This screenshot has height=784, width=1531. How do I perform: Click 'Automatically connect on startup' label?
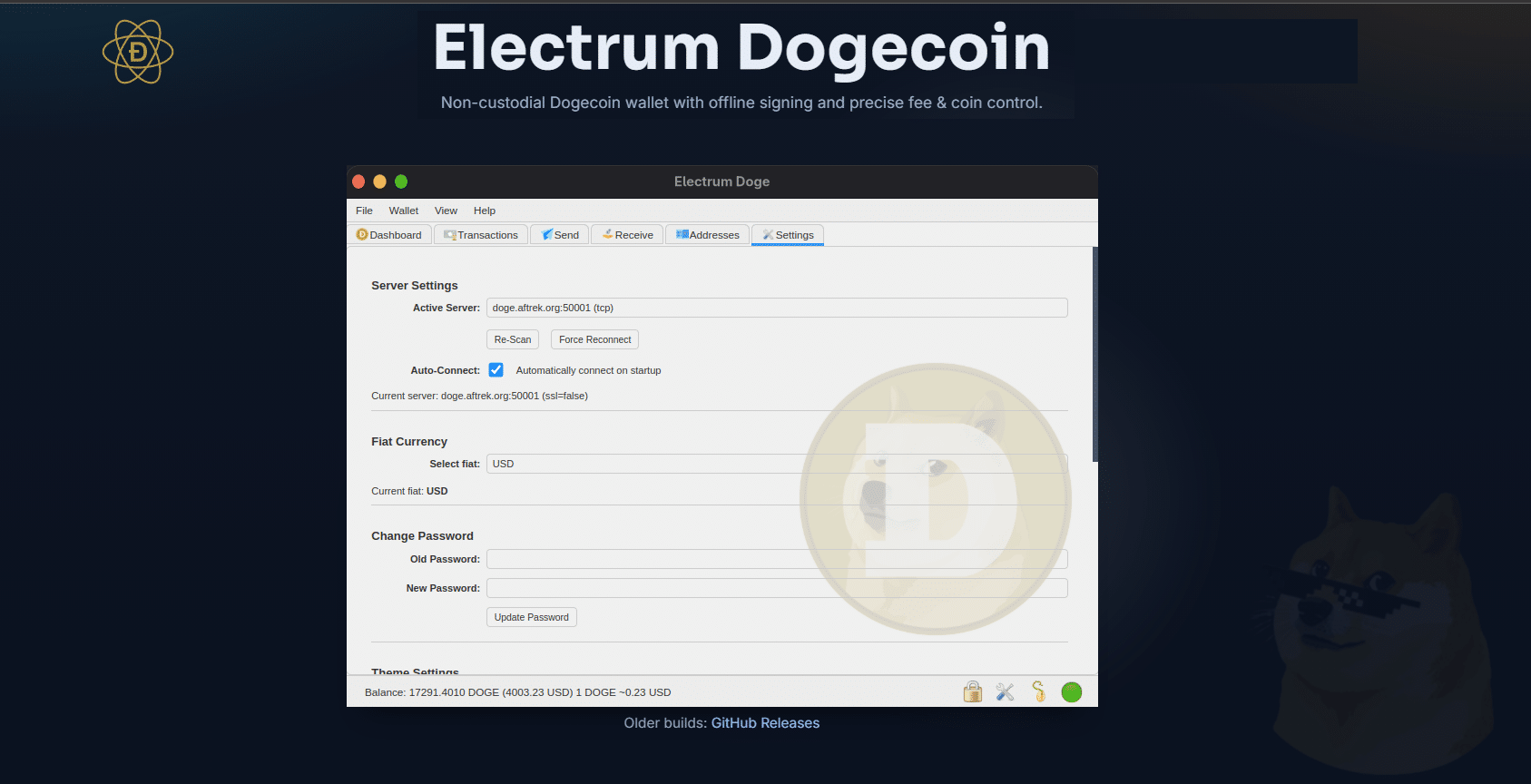tap(588, 370)
